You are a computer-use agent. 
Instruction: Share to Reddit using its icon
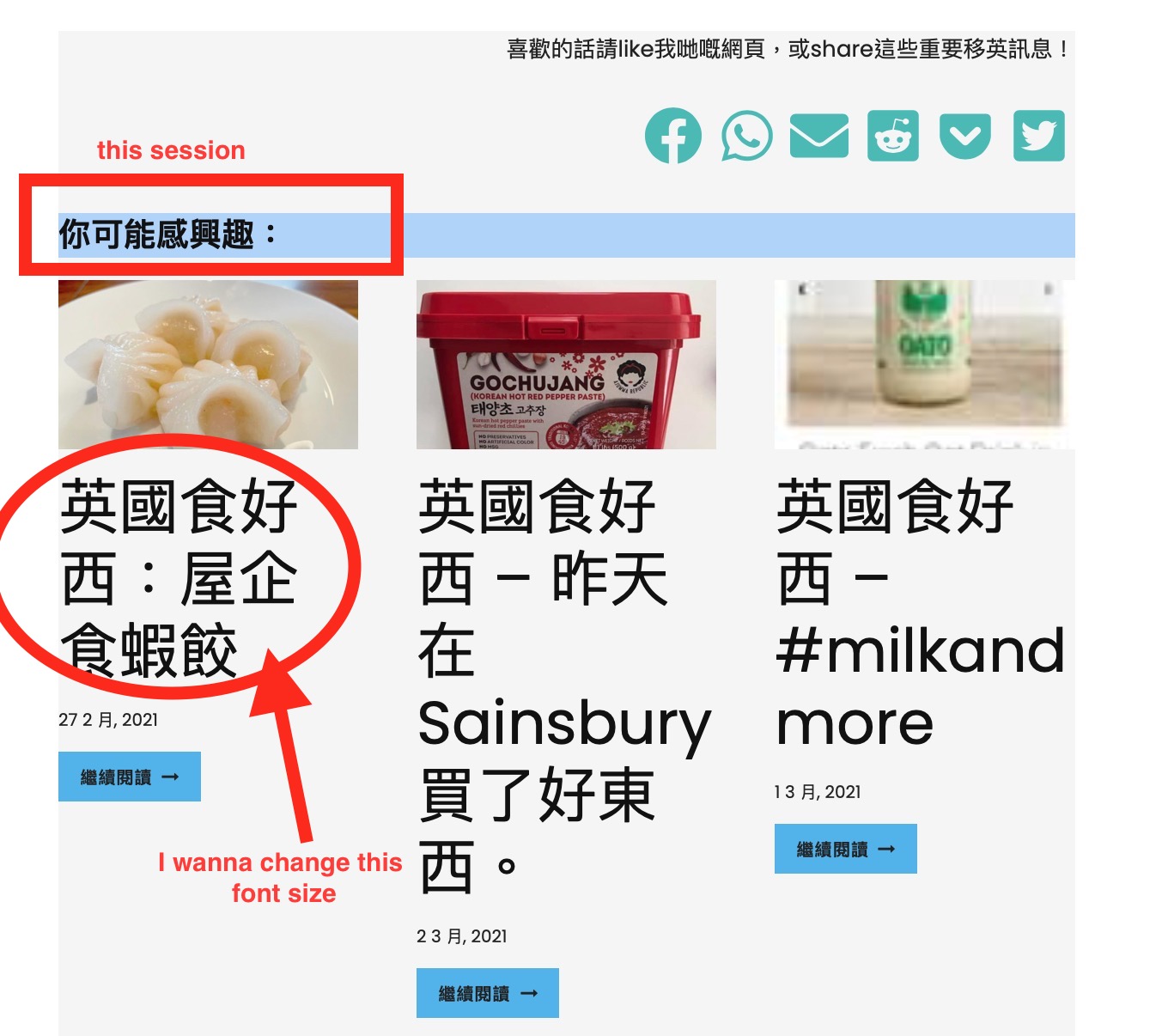tap(893, 136)
